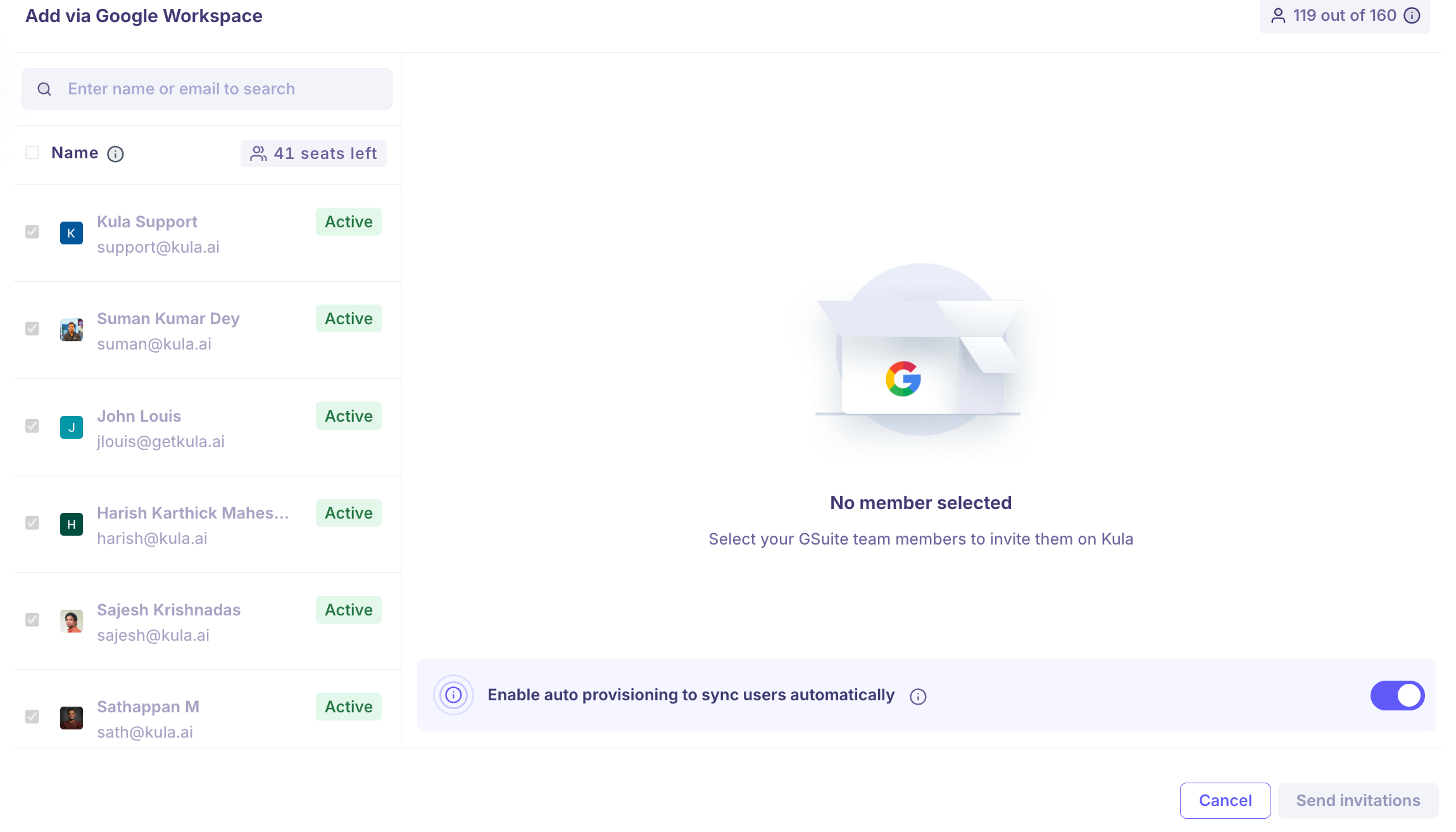Toggle checkbox for Sathappan M
The image size is (1456, 832).
[x=32, y=717]
